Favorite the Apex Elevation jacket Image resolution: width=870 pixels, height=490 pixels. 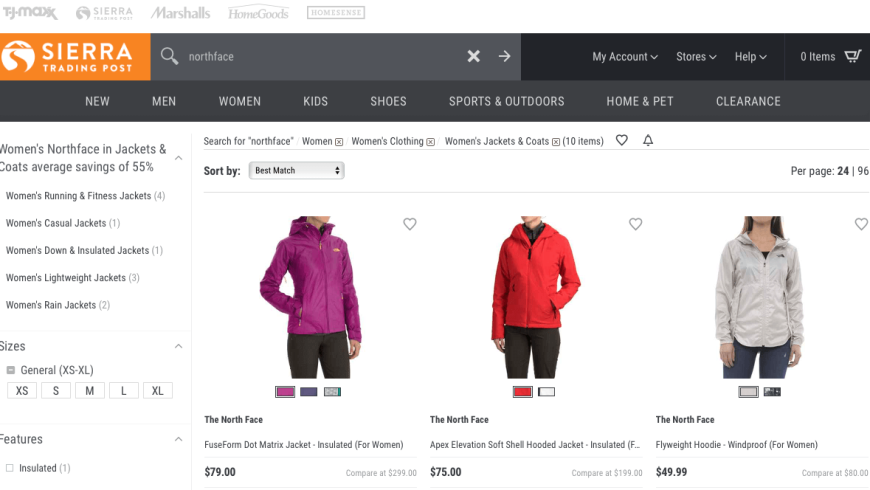tap(635, 224)
